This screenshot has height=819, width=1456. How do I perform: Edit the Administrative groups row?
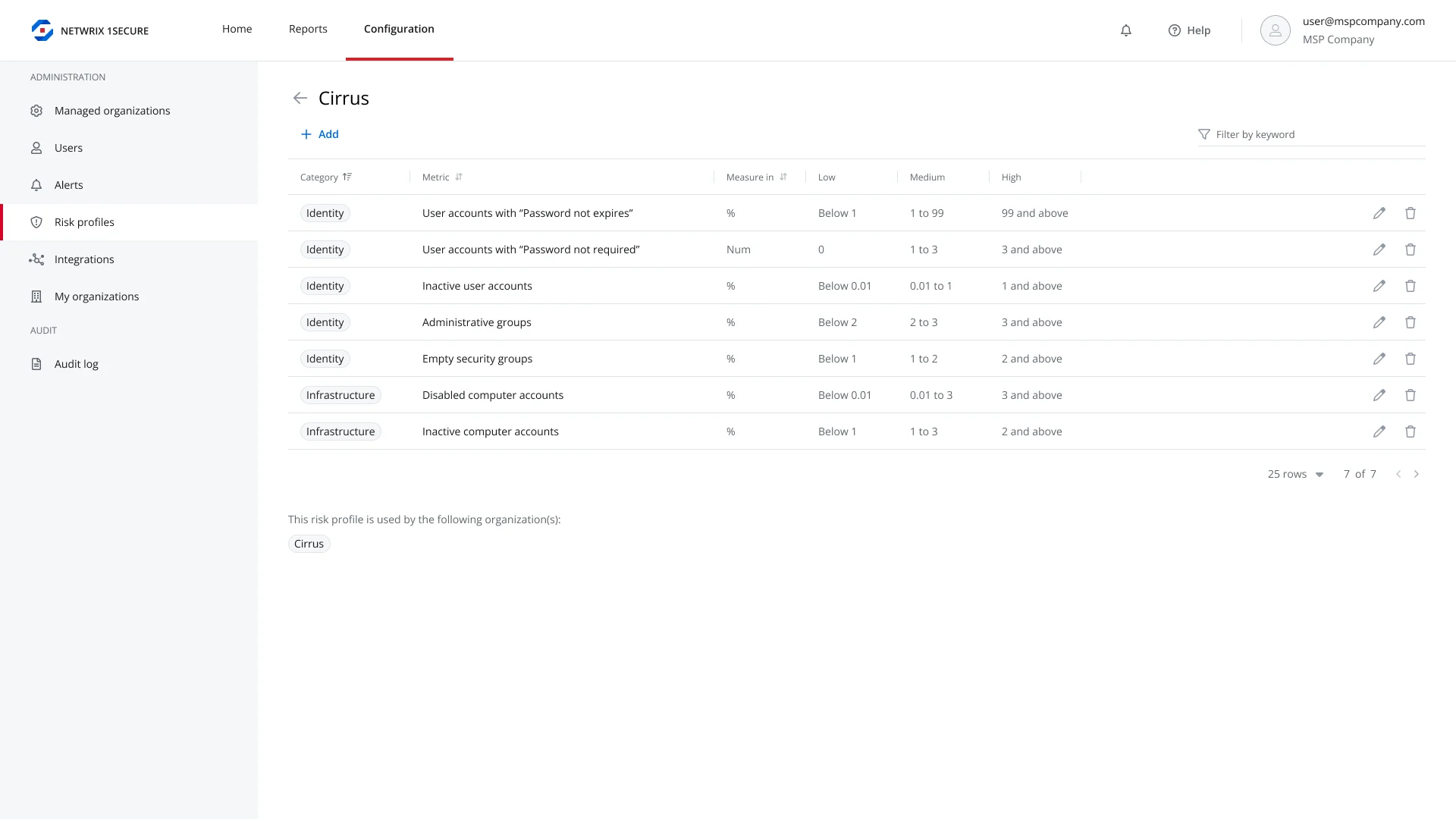tap(1379, 322)
